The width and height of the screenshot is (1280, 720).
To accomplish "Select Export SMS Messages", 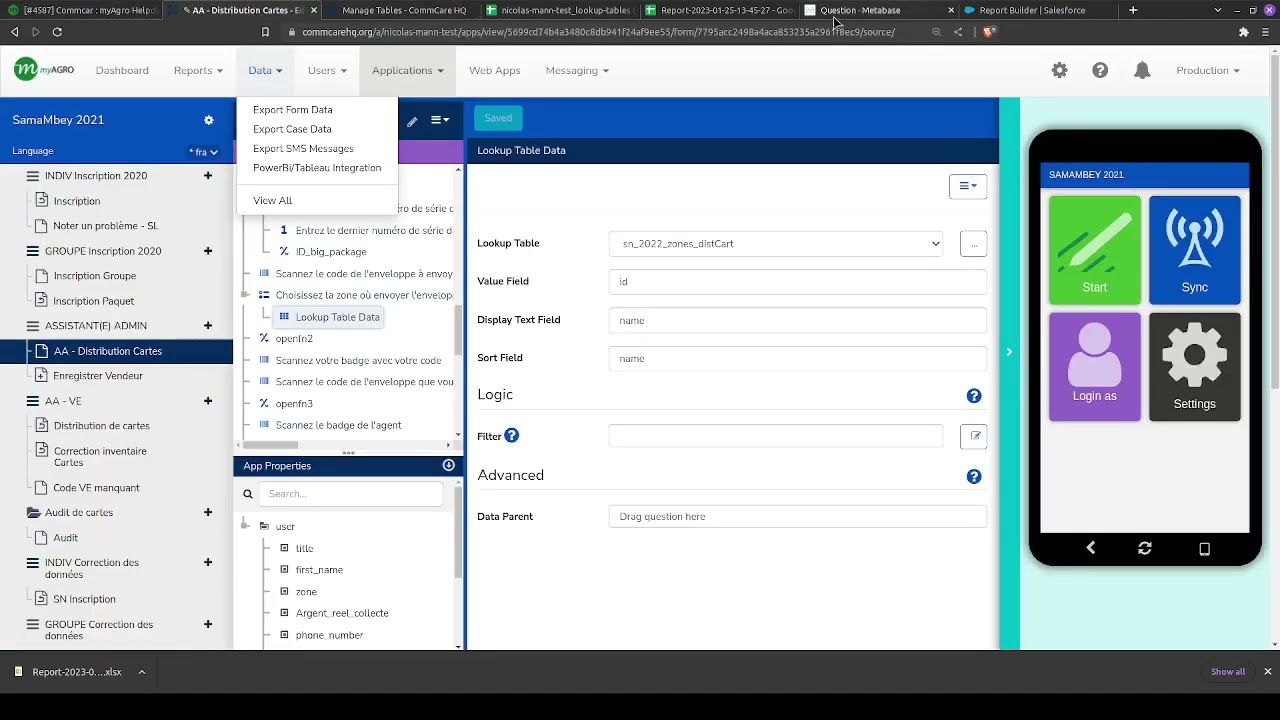I will pos(303,148).
